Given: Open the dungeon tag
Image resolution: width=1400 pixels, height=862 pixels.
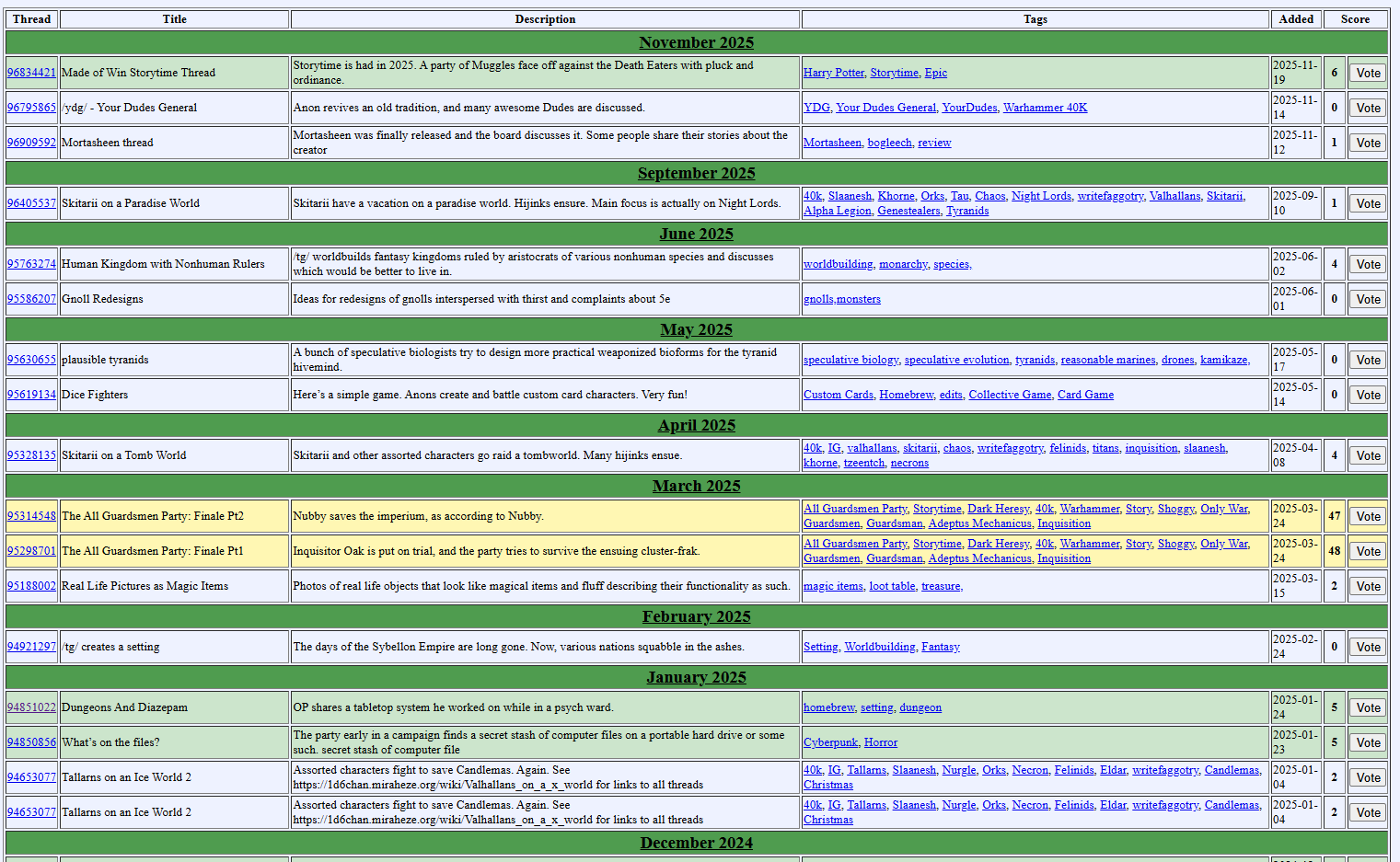Looking at the screenshot, I should point(920,707).
